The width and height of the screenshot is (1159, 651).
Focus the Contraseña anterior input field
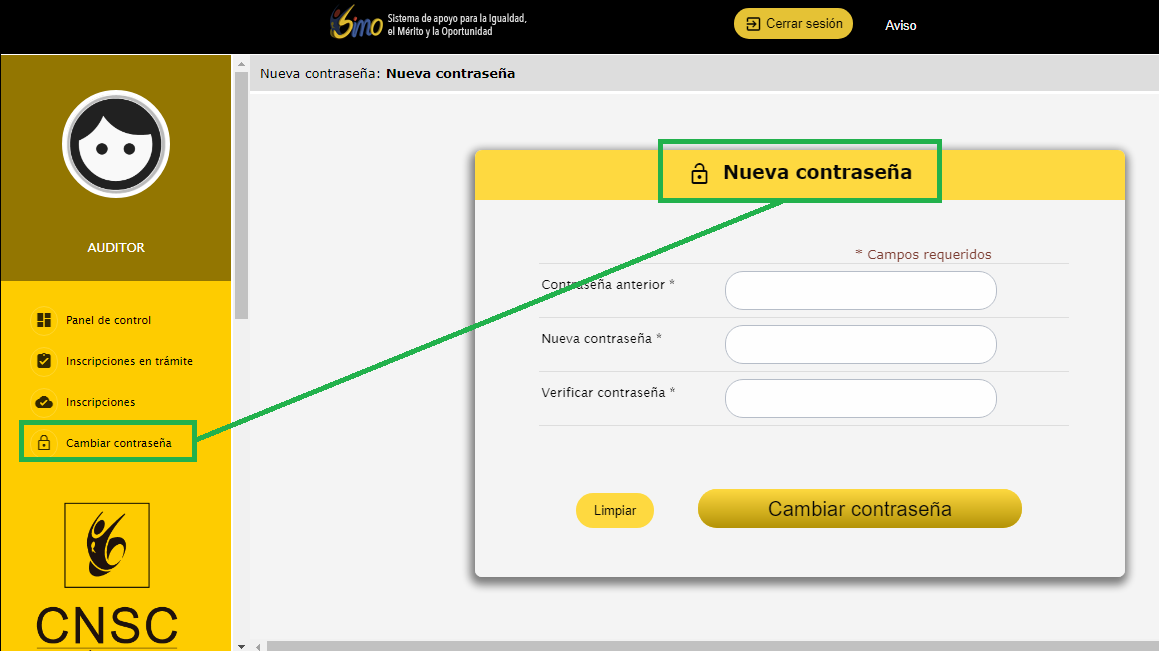(x=860, y=291)
